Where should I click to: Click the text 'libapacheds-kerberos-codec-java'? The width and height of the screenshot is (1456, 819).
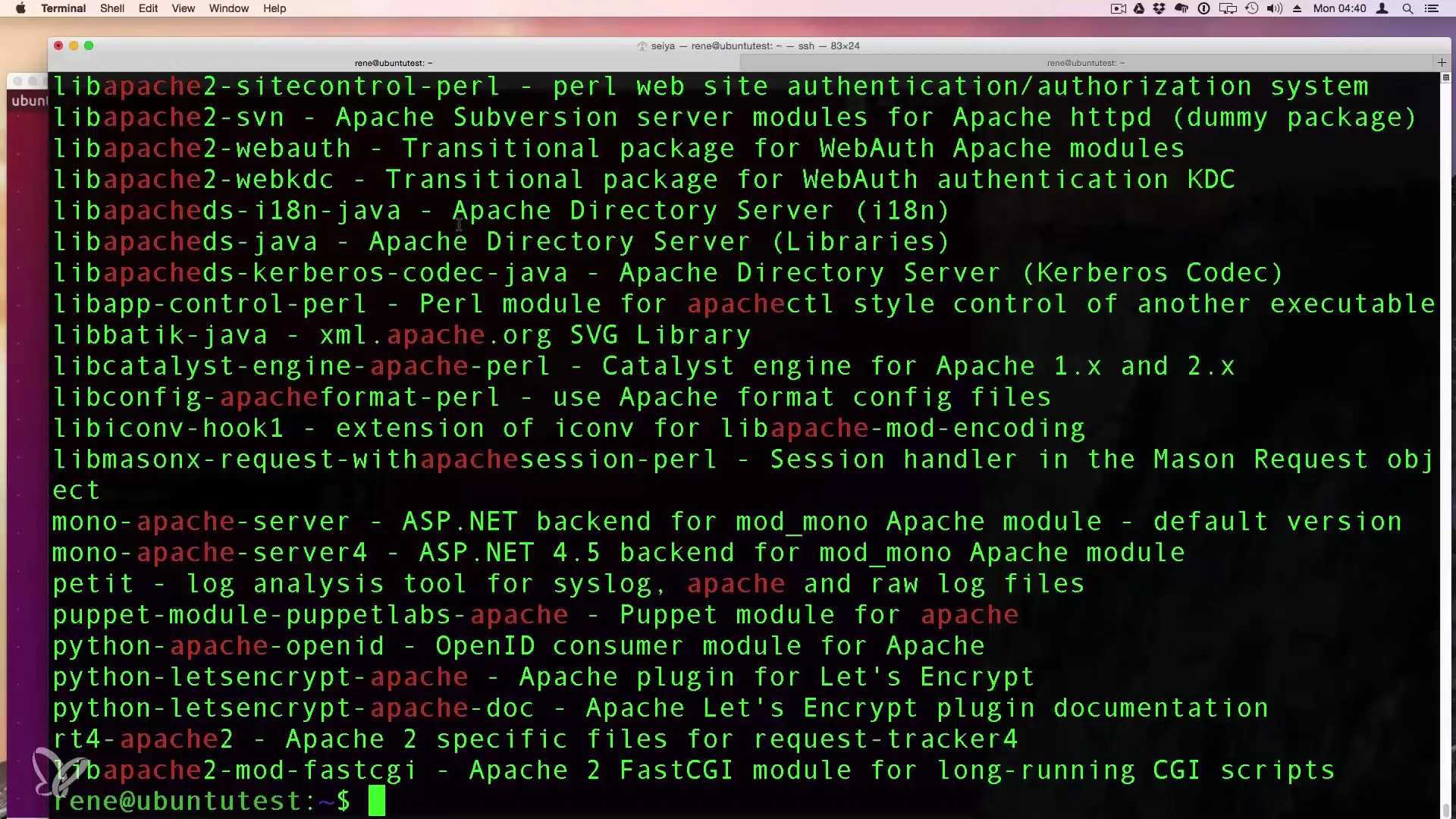click(310, 273)
